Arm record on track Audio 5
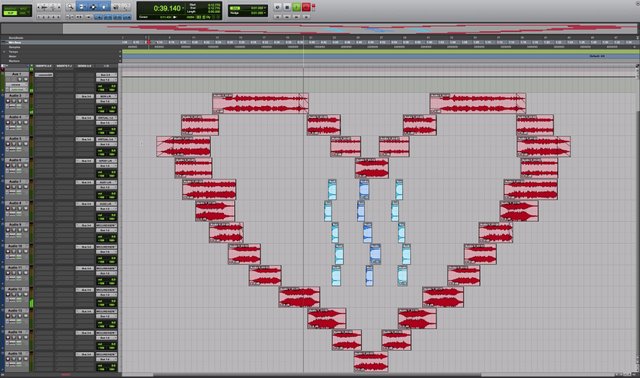The width and height of the screenshot is (640, 378). click(7, 144)
